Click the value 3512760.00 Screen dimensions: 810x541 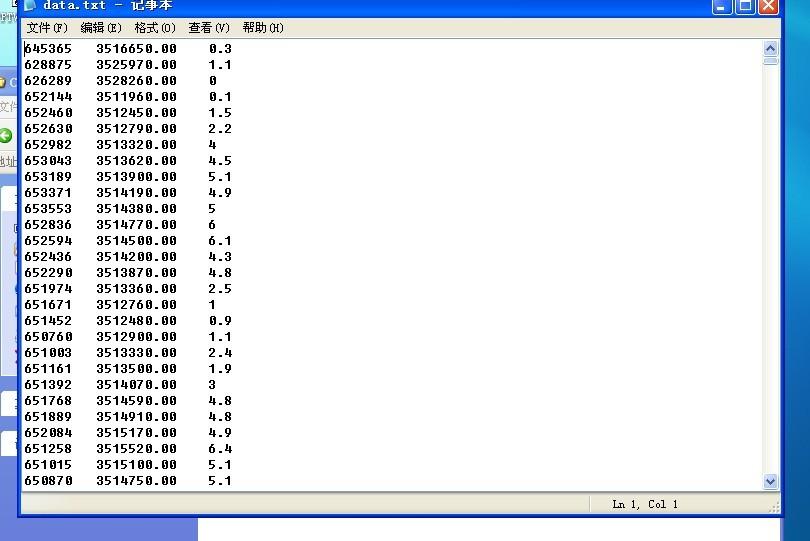coord(136,305)
